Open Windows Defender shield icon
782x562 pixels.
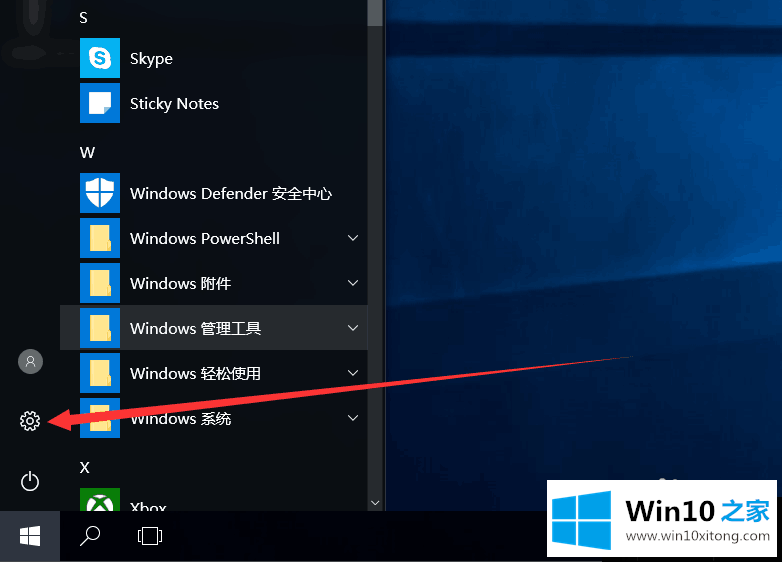[x=100, y=193]
